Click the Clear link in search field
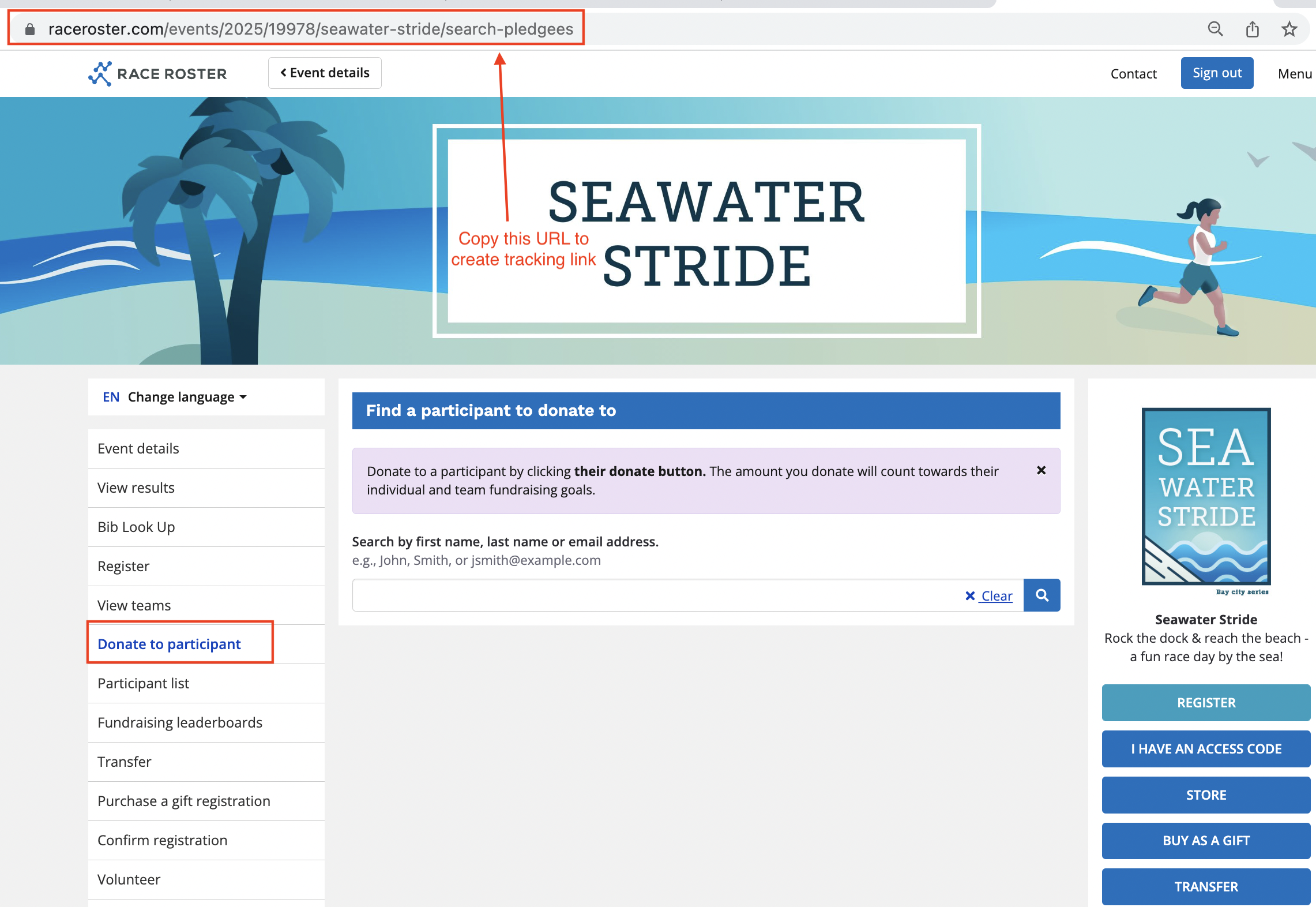This screenshot has height=907, width=1316. [x=990, y=596]
